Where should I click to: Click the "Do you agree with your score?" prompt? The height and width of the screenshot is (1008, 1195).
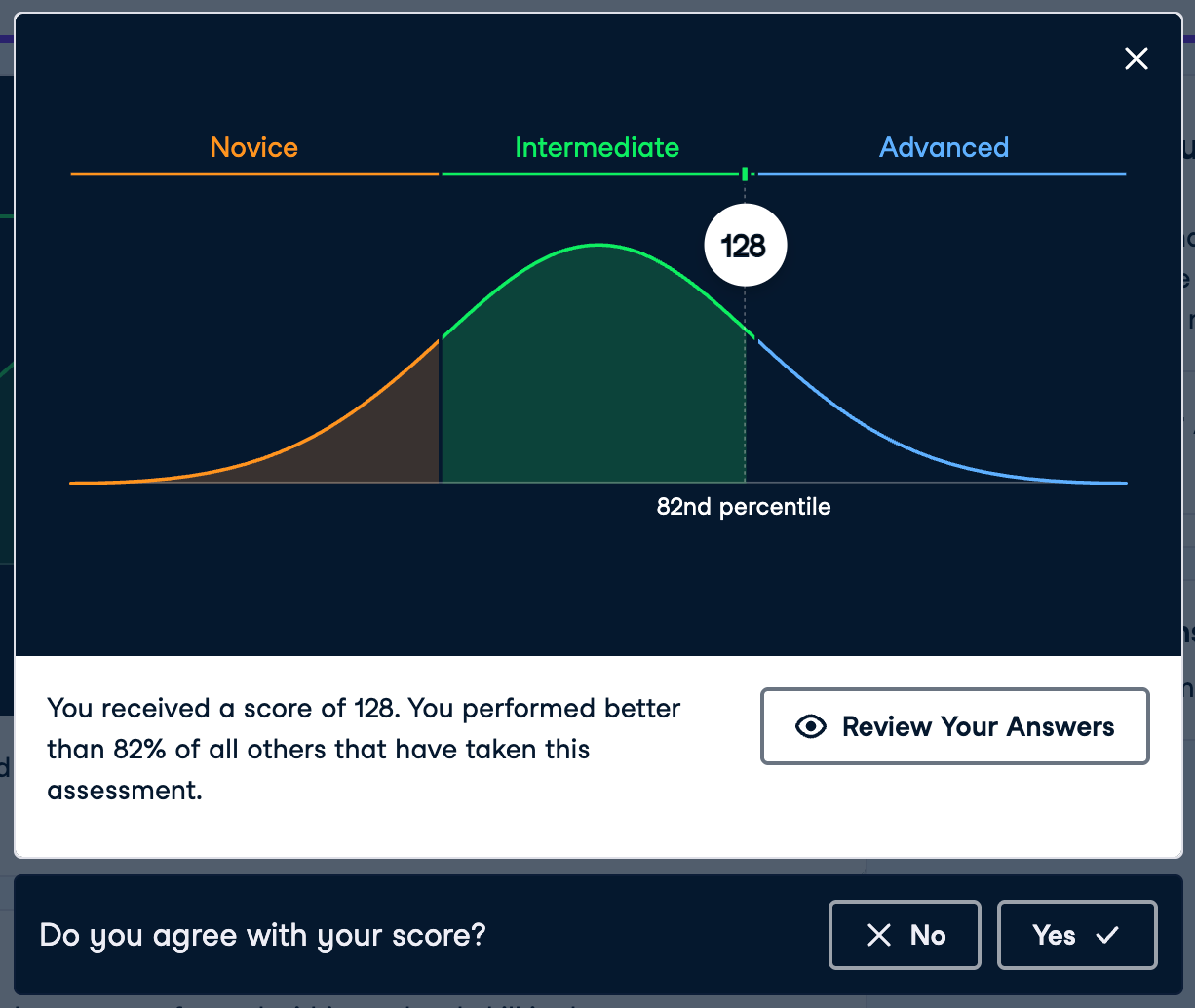pos(262,936)
